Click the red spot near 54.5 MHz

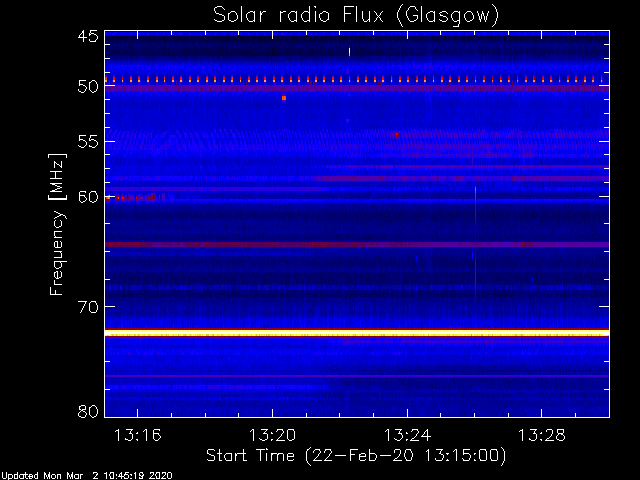point(396,134)
